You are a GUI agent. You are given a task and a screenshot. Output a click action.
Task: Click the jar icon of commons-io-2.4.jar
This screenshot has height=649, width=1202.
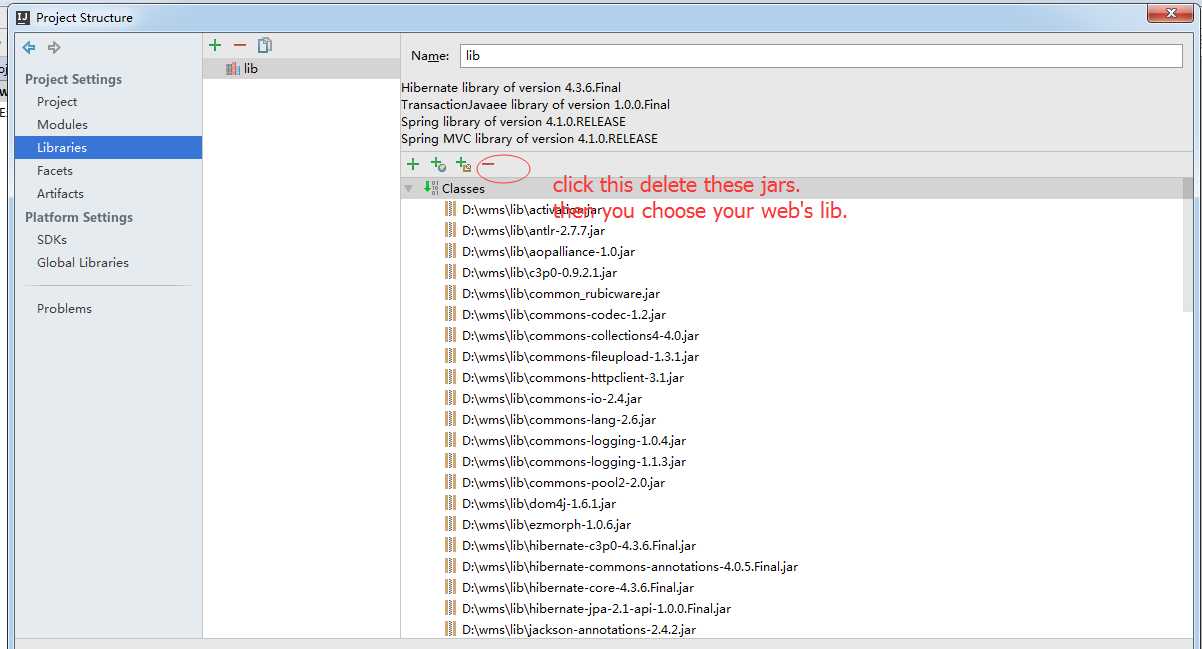click(x=450, y=398)
